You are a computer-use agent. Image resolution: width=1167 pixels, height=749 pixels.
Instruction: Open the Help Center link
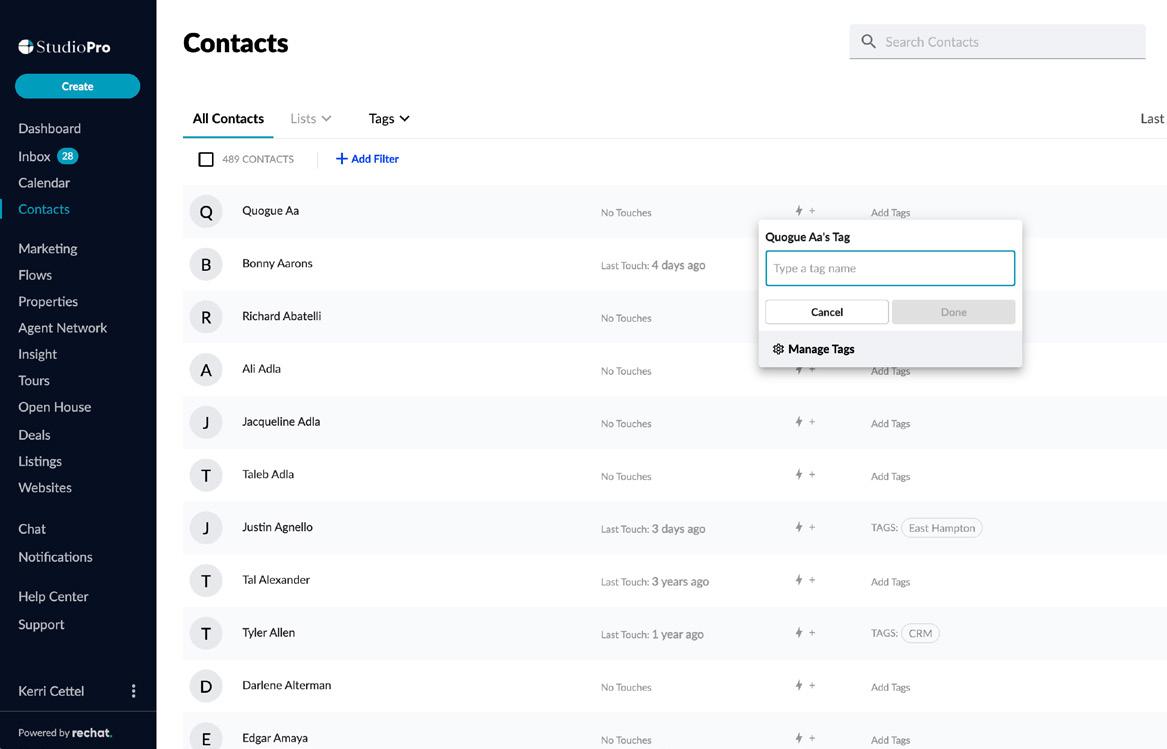[53, 596]
